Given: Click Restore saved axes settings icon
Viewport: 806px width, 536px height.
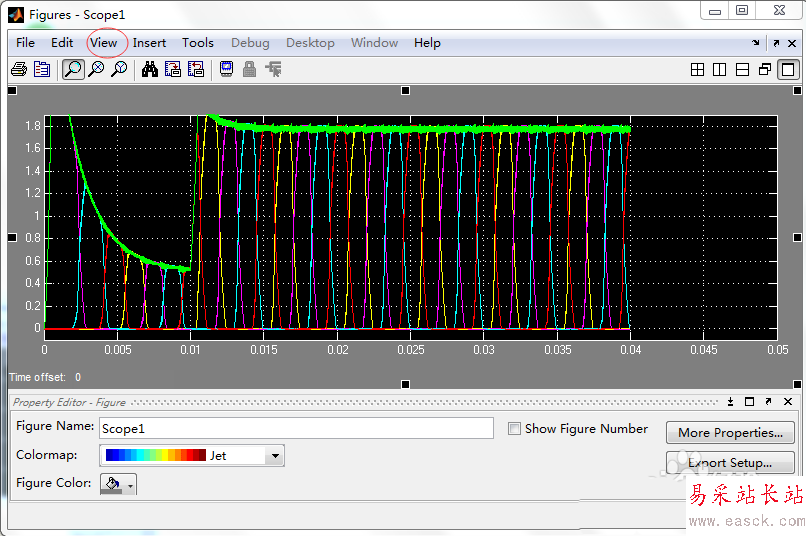Looking at the screenshot, I should click(x=196, y=69).
